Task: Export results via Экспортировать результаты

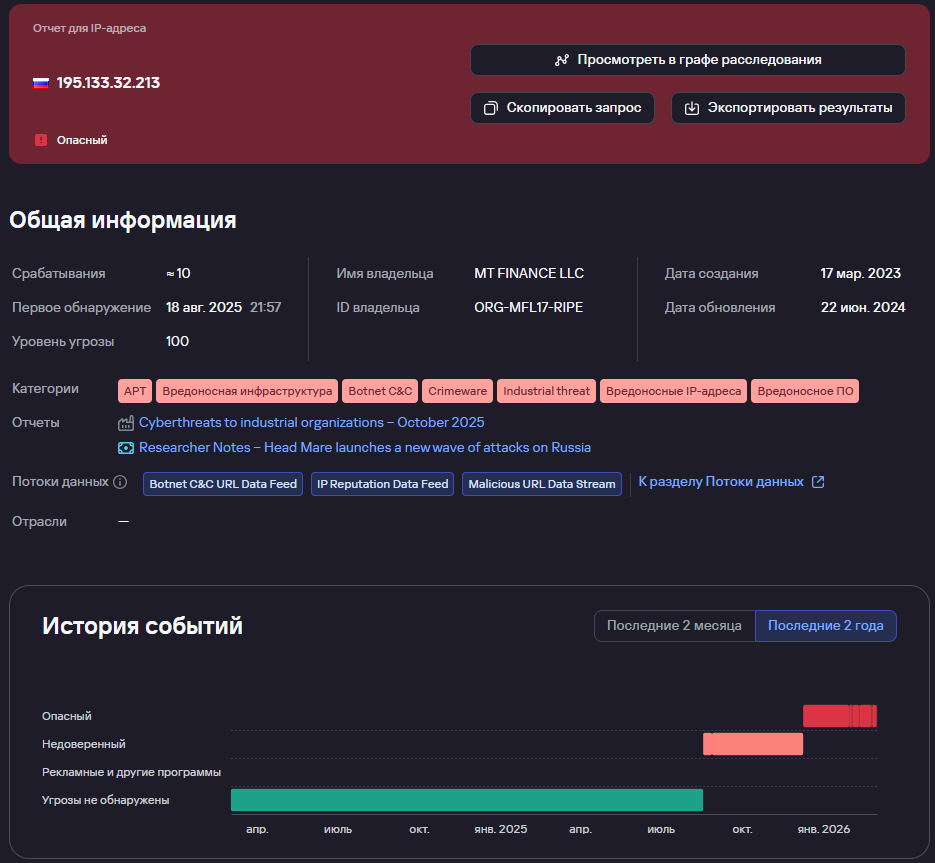Action: point(788,108)
